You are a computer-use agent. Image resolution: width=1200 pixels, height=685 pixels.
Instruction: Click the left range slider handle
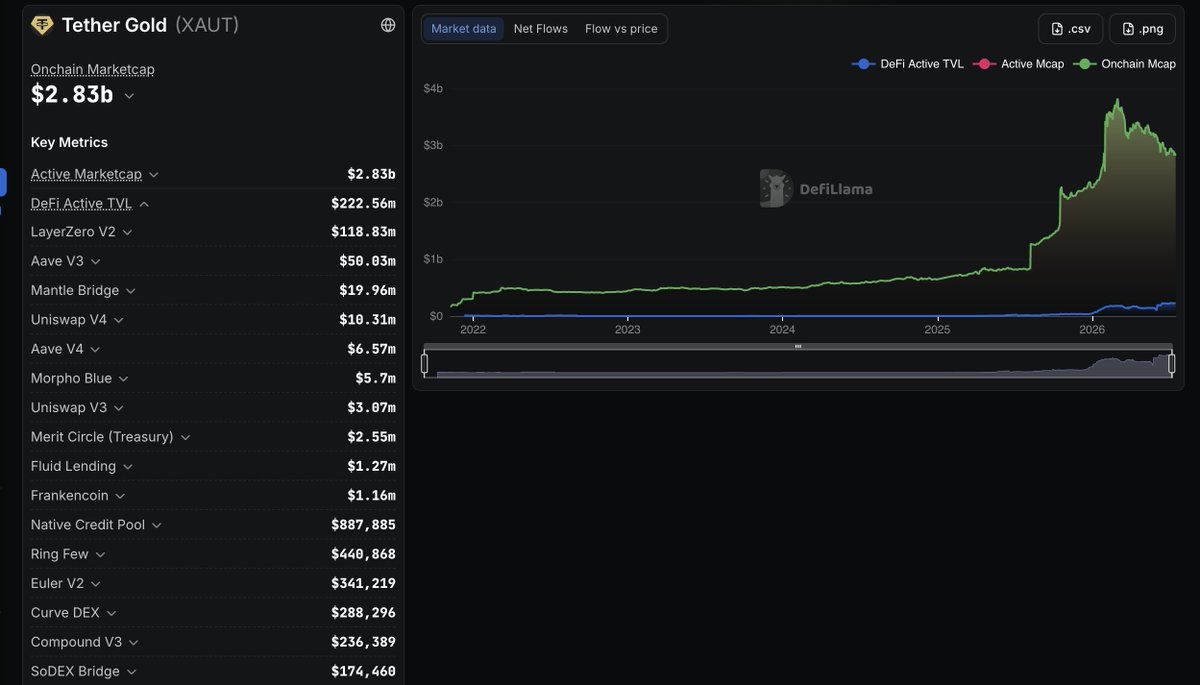[425, 364]
